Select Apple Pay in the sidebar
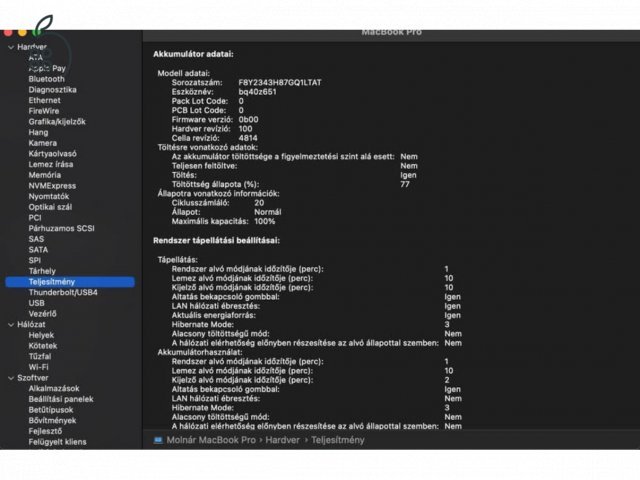 pyautogui.click(x=47, y=68)
